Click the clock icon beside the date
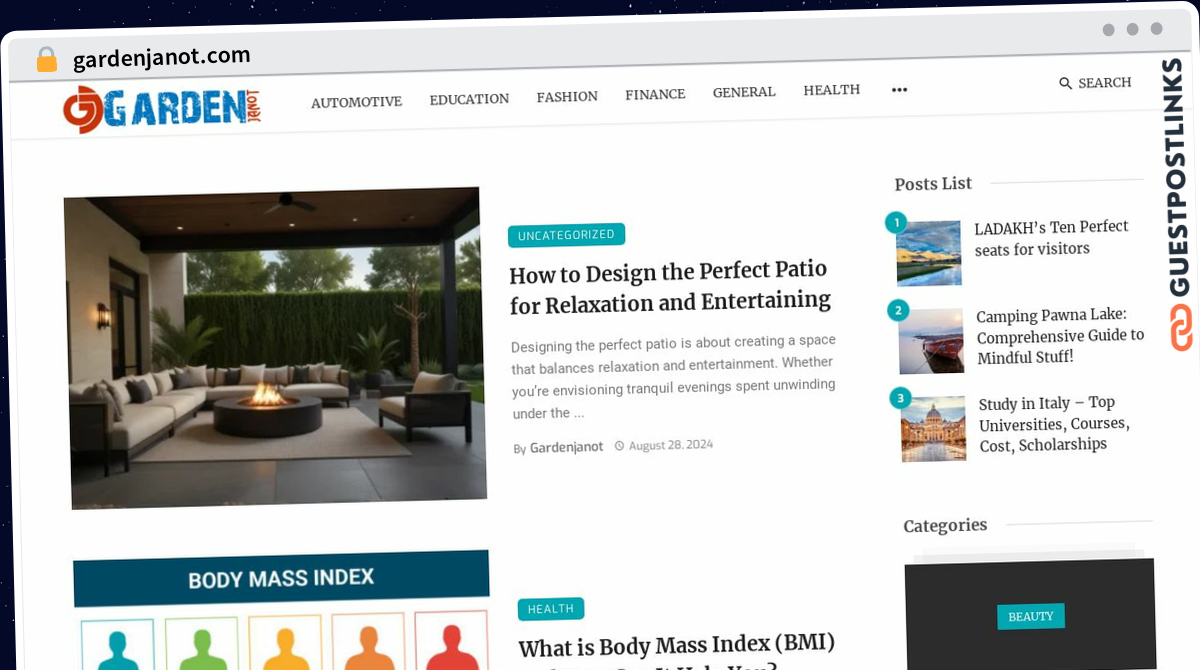The image size is (1200, 670). [x=619, y=446]
